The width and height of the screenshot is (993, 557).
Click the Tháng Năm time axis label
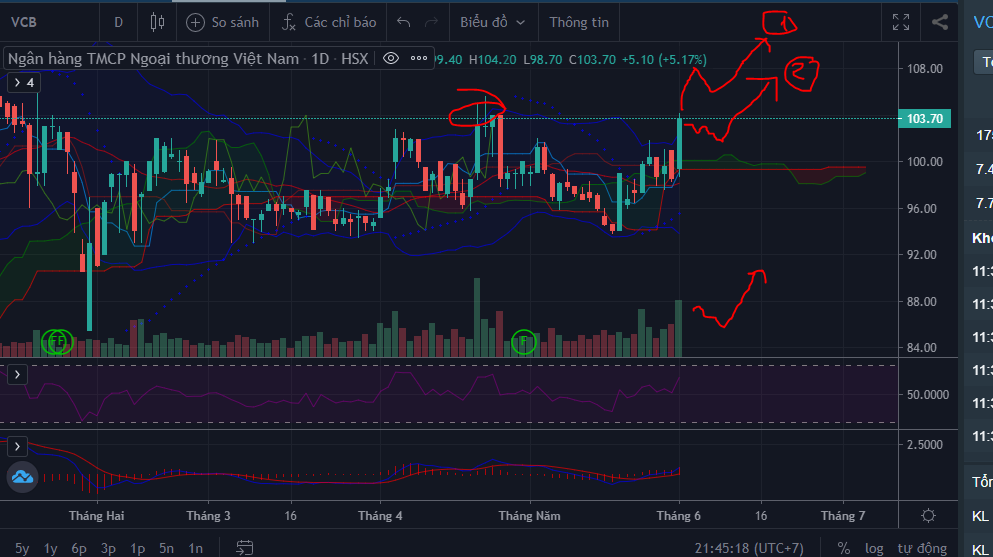[x=529, y=515]
